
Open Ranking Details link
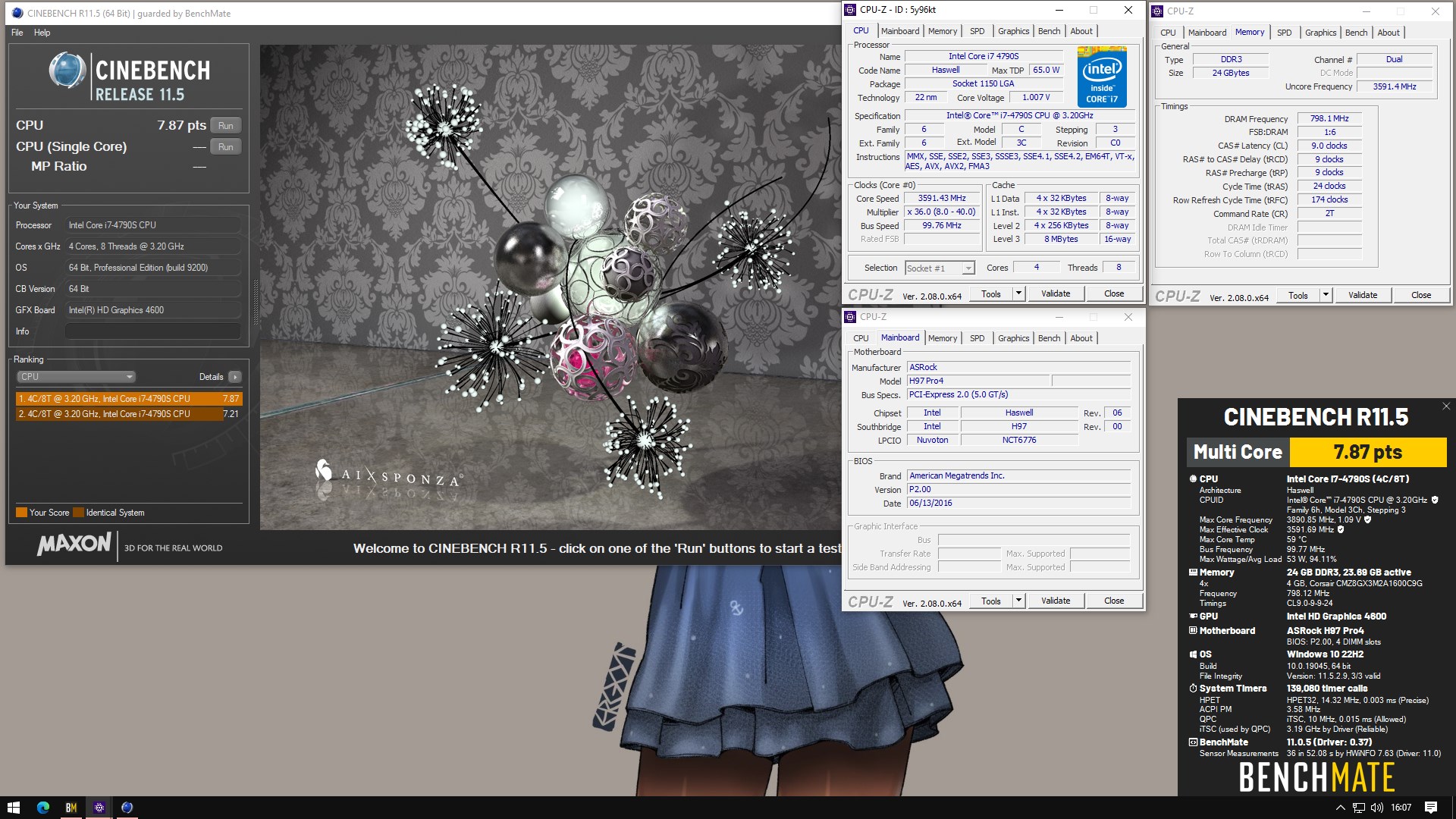click(x=211, y=377)
